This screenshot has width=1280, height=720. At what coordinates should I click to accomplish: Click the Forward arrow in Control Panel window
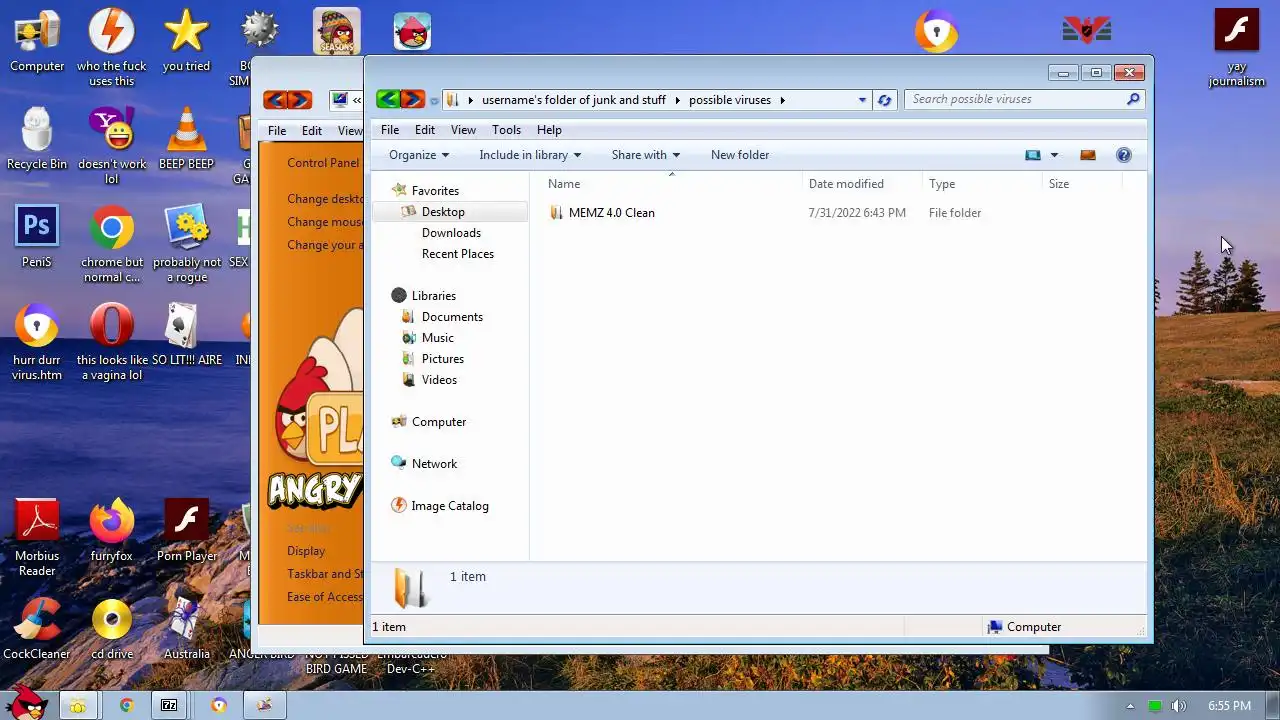pyautogui.click(x=299, y=99)
